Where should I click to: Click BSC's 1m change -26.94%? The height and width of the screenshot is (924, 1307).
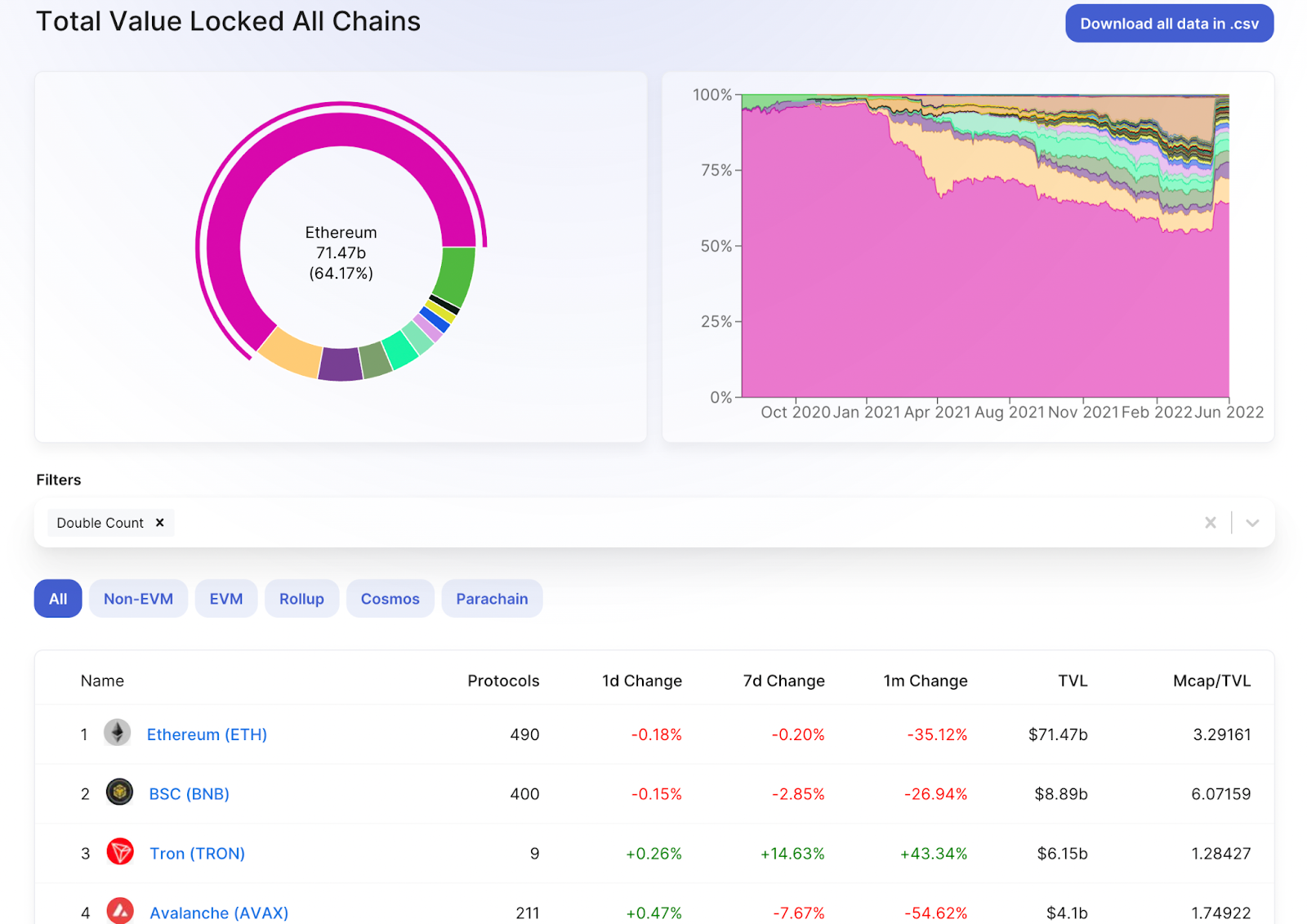click(x=935, y=794)
